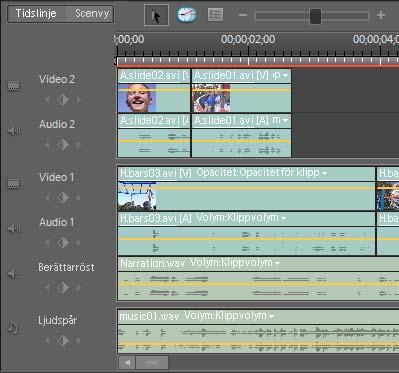399x373 pixels.
Task: Go to previous keyframe on Audio 1
Action: click(47, 243)
